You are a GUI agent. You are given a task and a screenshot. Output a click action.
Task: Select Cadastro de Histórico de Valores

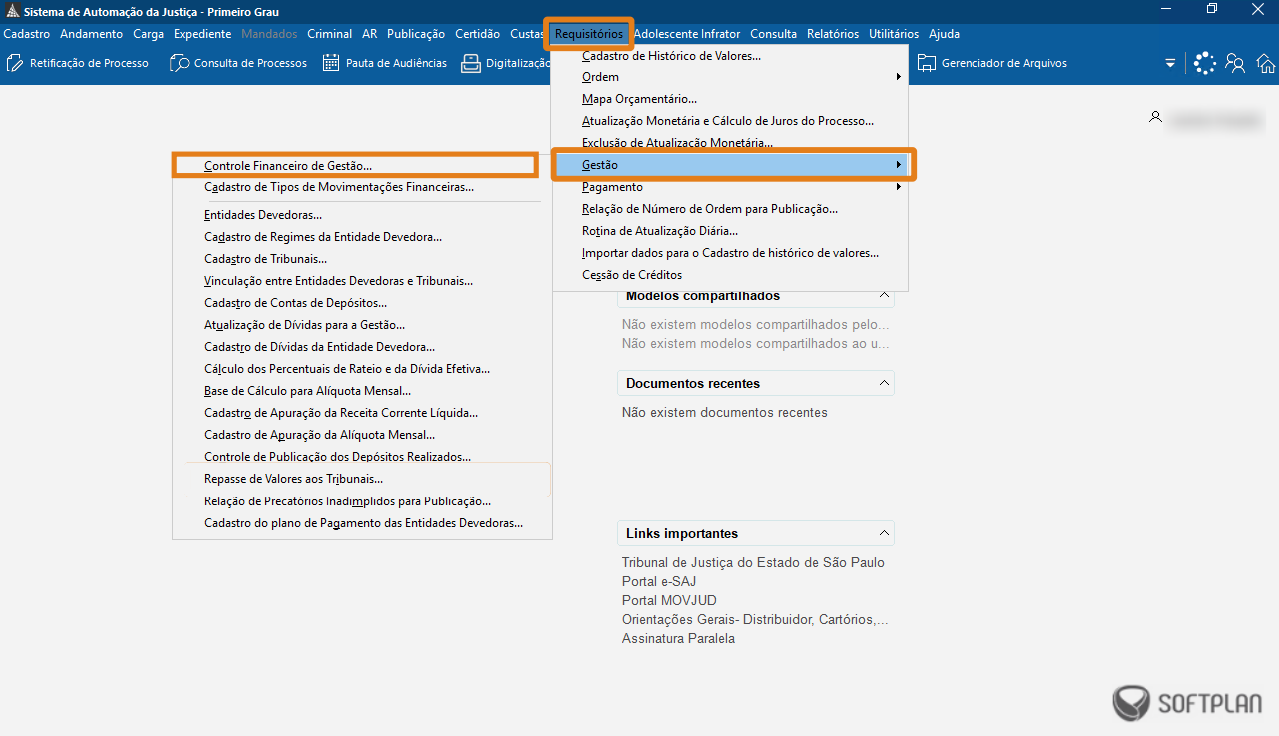tap(730, 56)
